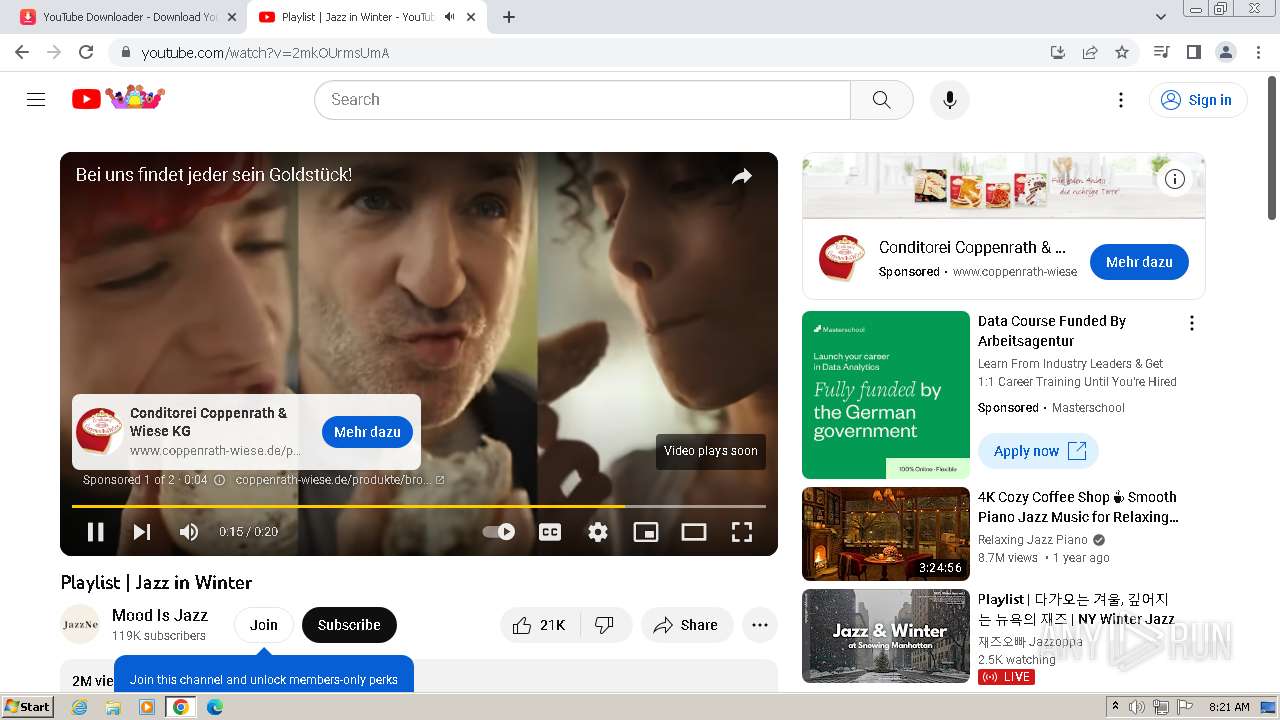Open 4K Cozy Coffee Shop video title
Image resolution: width=1280 pixels, height=720 pixels.
[x=1078, y=507]
